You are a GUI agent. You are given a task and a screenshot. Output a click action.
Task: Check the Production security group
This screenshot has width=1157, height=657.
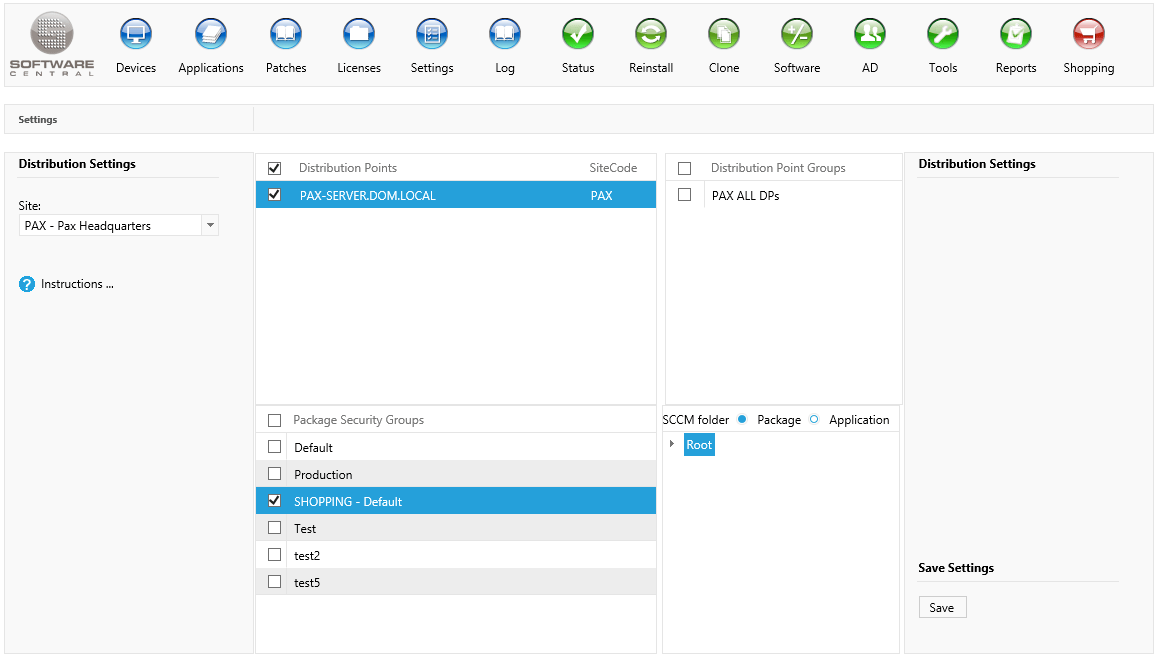pyautogui.click(x=274, y=473)
